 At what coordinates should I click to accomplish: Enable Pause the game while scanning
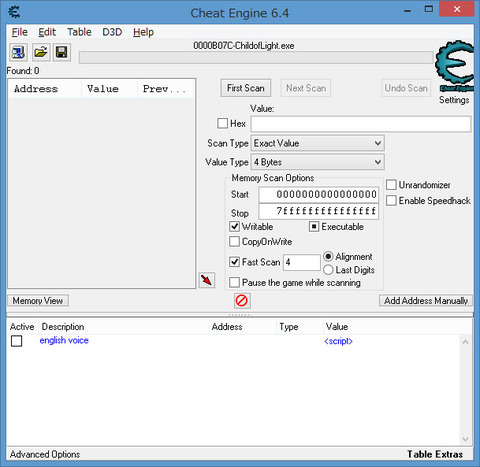coord(234,282)
